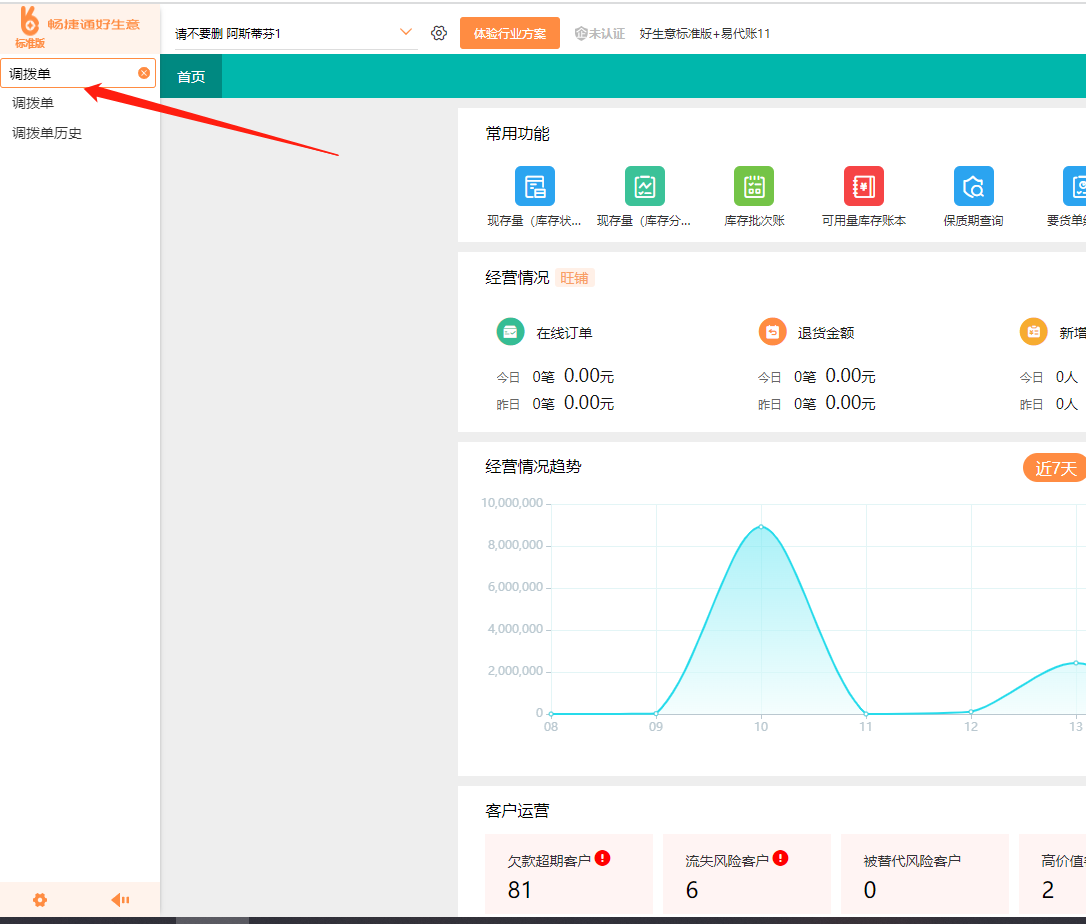
Task: Expand the 请不要删 阿斯蒂芬1 account dropdown
Action: tap(405, 32)
